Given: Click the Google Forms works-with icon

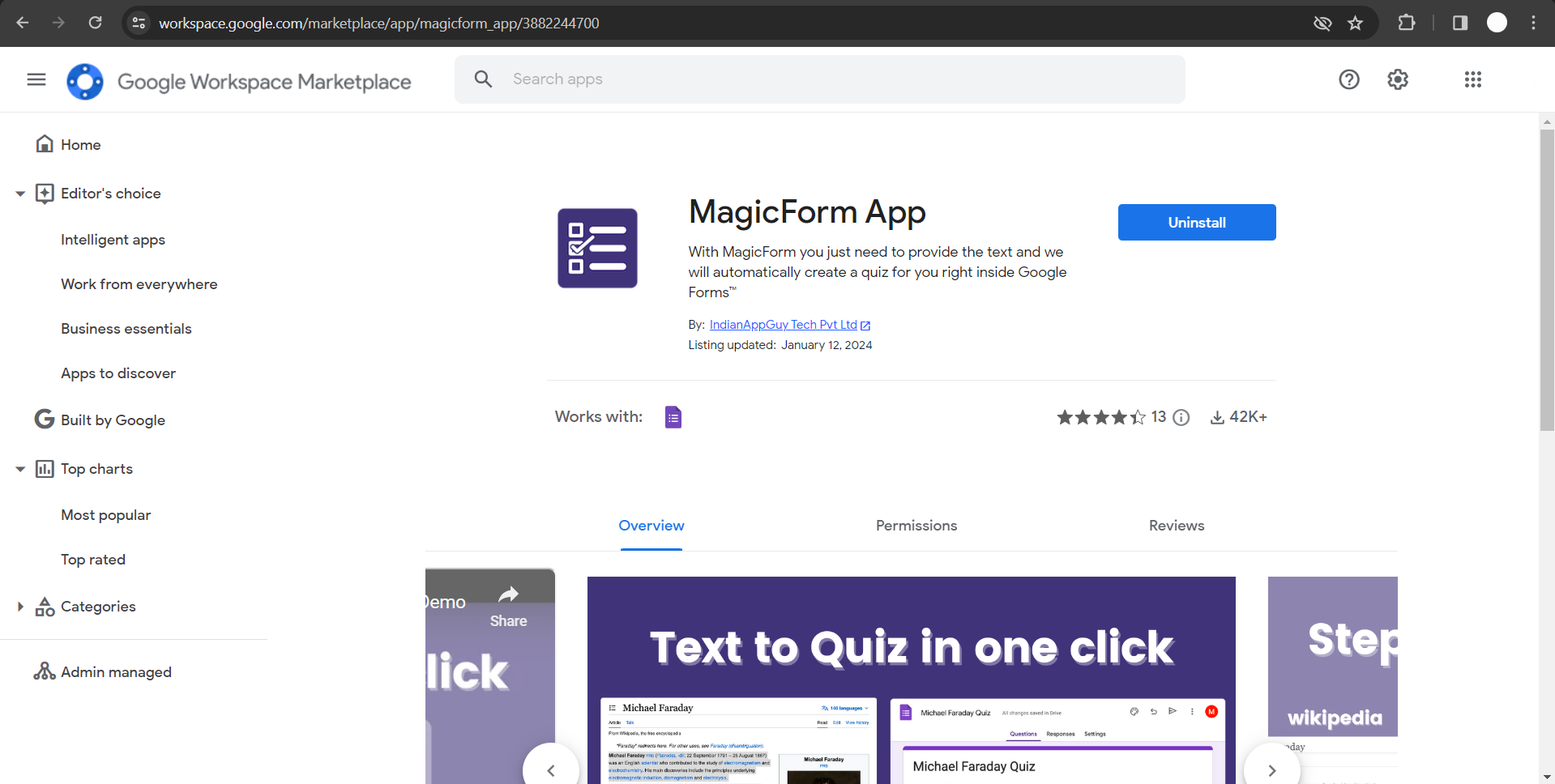Looking at the screenshot, I should [x=673, y=417].
